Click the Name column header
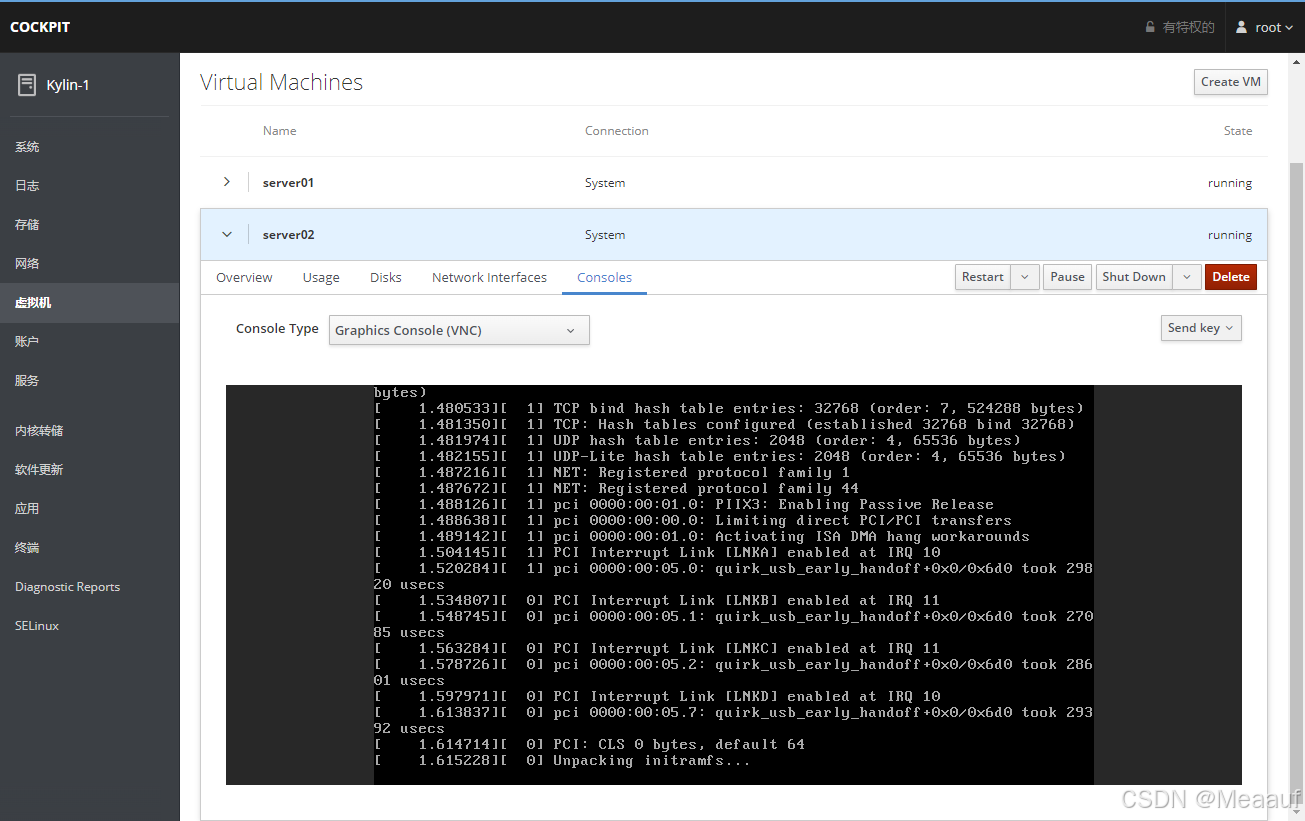The height and width of the screenshot is (821, 1305). [279, 131]
